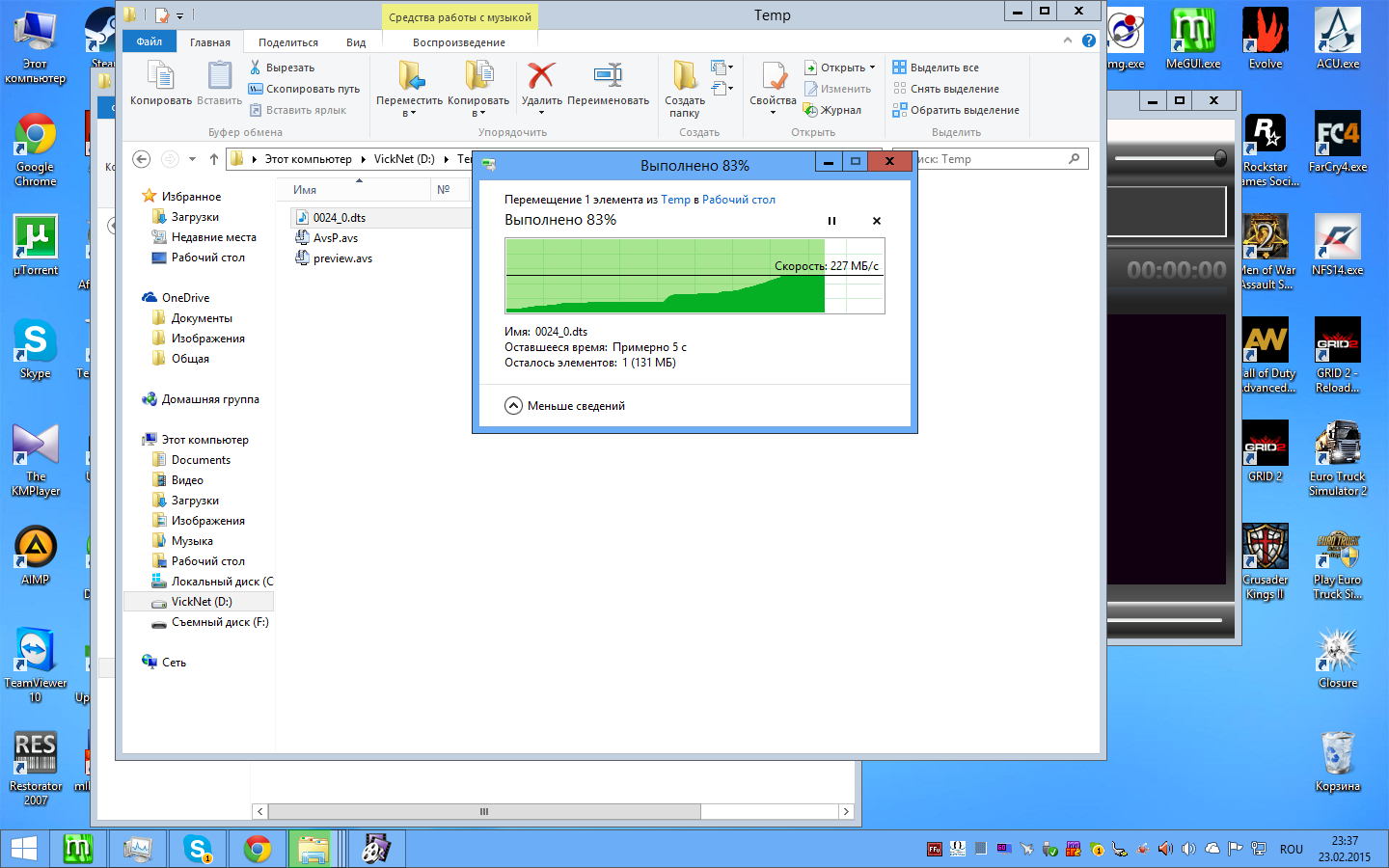Click Invert selection (Обратить выделение)
1389x868 pixels.
tap(956, 110)
